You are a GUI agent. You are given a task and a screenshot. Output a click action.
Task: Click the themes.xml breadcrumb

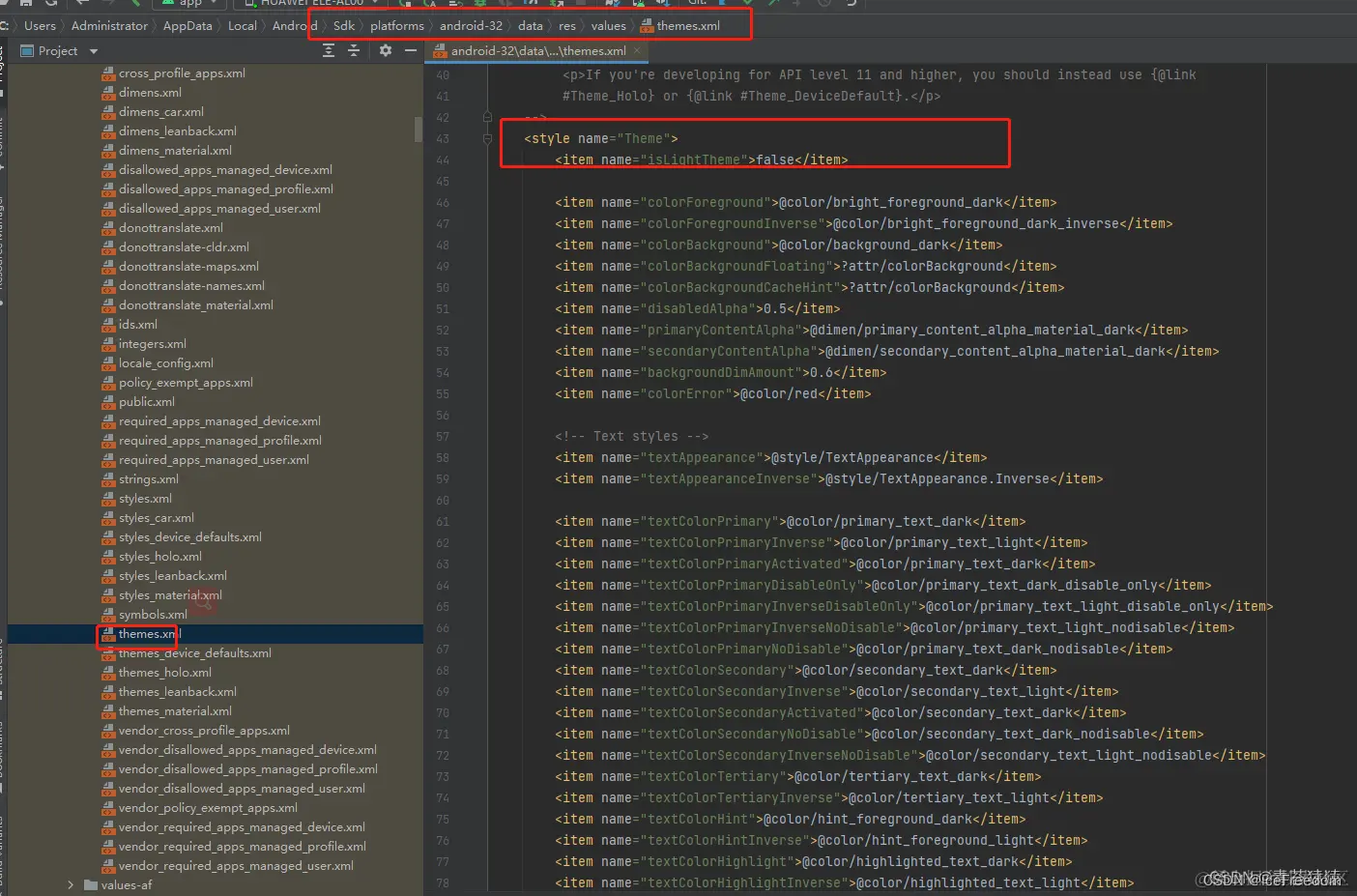(680, 26)
